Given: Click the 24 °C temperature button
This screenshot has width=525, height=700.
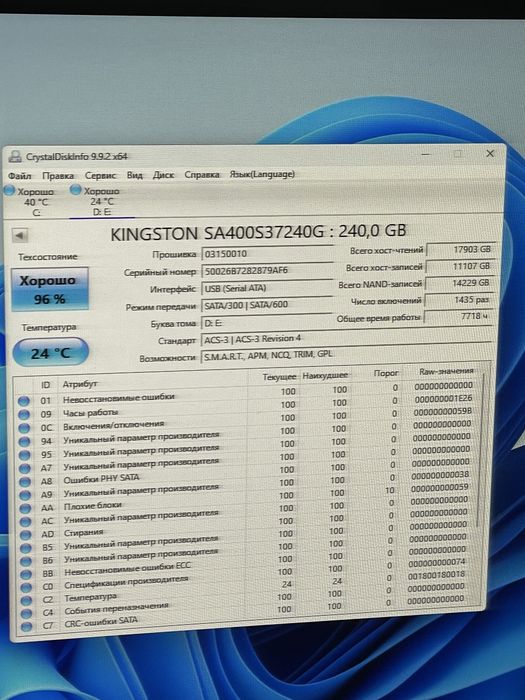Looking at the screenshot, I should (50, 353).
